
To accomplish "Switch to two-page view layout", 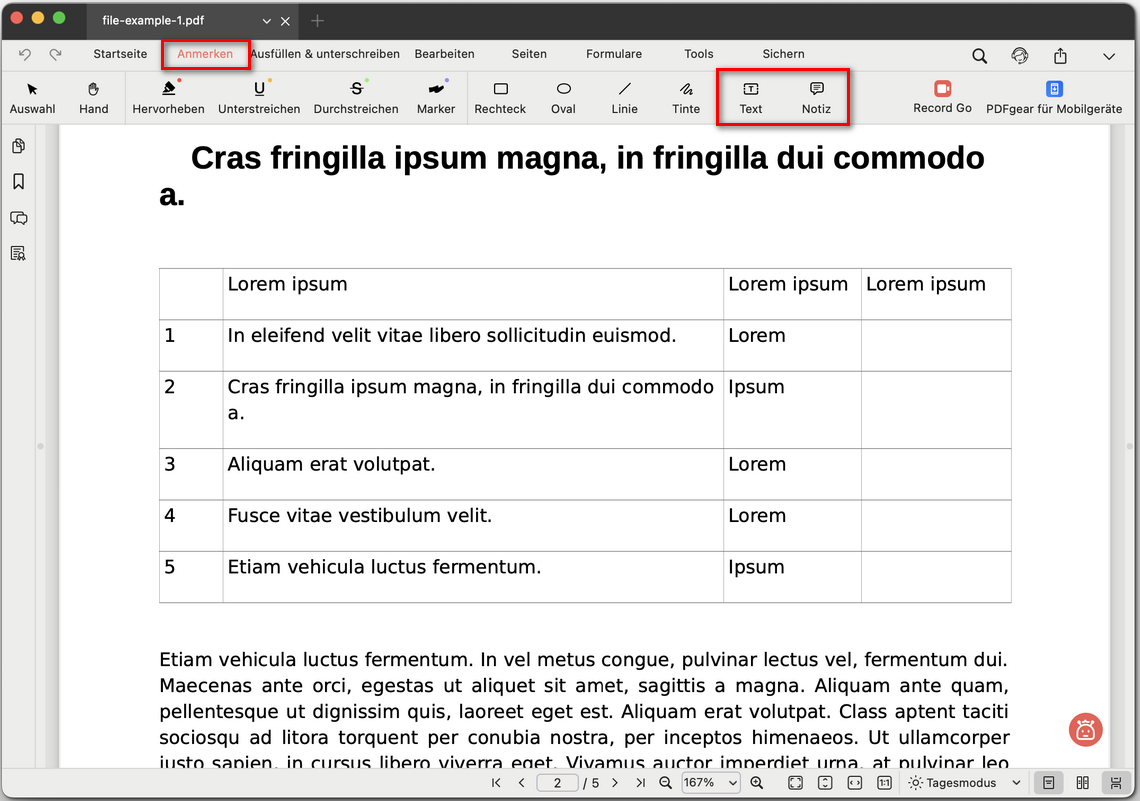I will 1082,783.
